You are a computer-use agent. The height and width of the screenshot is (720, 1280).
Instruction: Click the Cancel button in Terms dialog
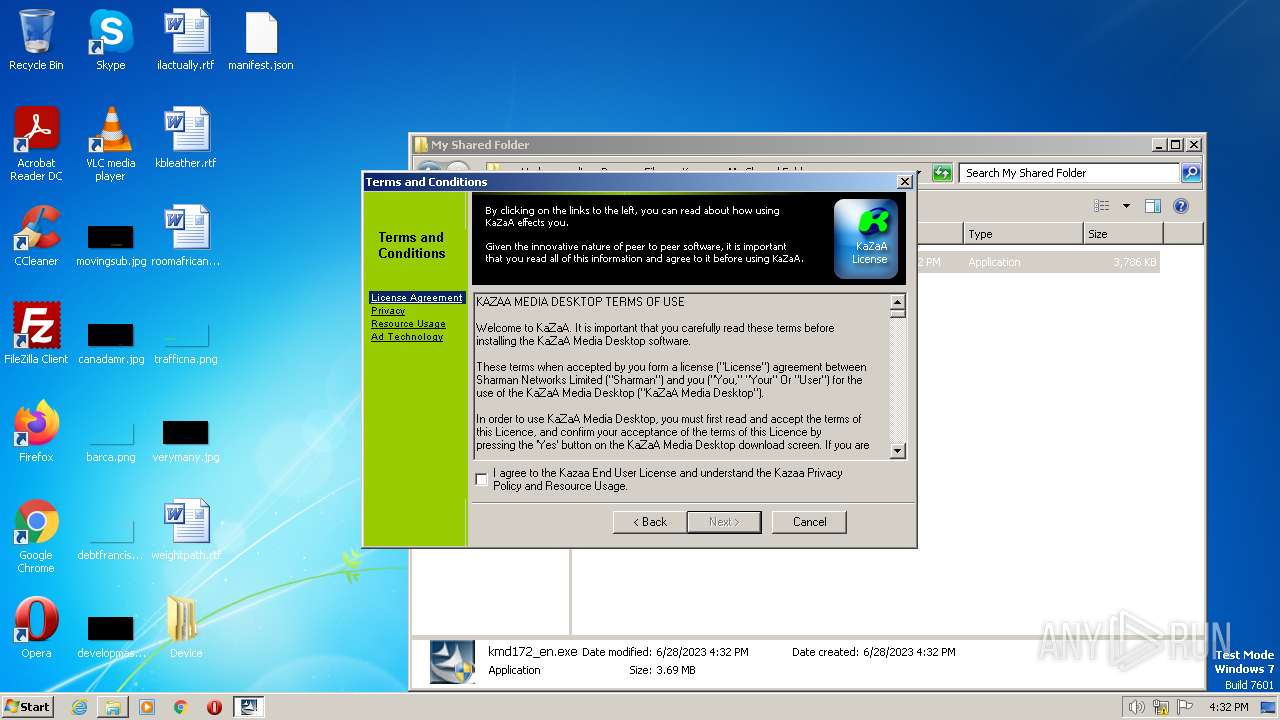[809, 522]
